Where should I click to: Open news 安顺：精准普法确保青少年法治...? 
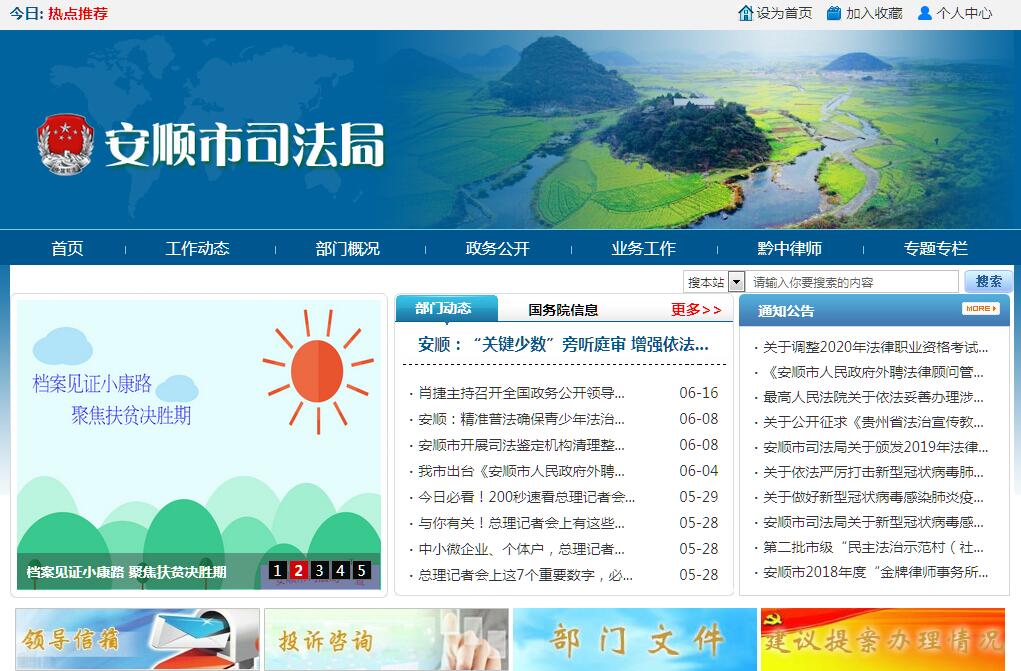[x=521, y=419]
